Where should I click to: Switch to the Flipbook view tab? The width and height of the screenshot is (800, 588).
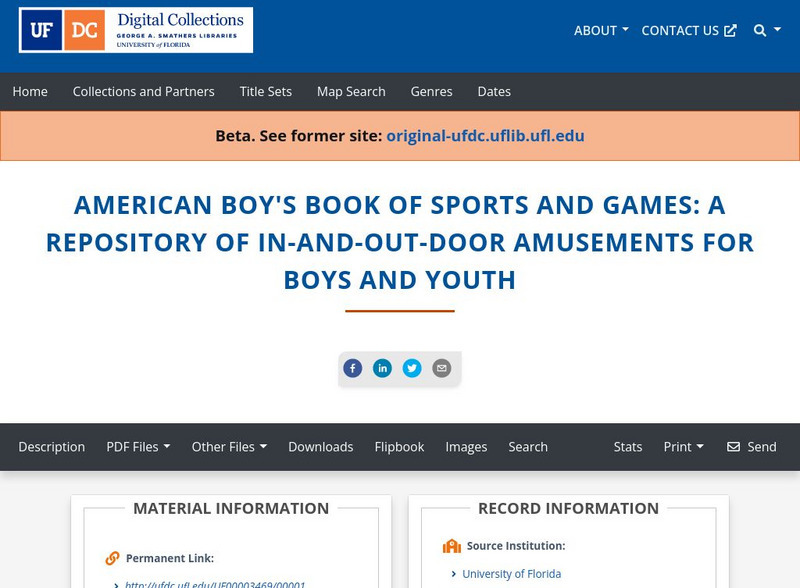(x=399, y=447)
